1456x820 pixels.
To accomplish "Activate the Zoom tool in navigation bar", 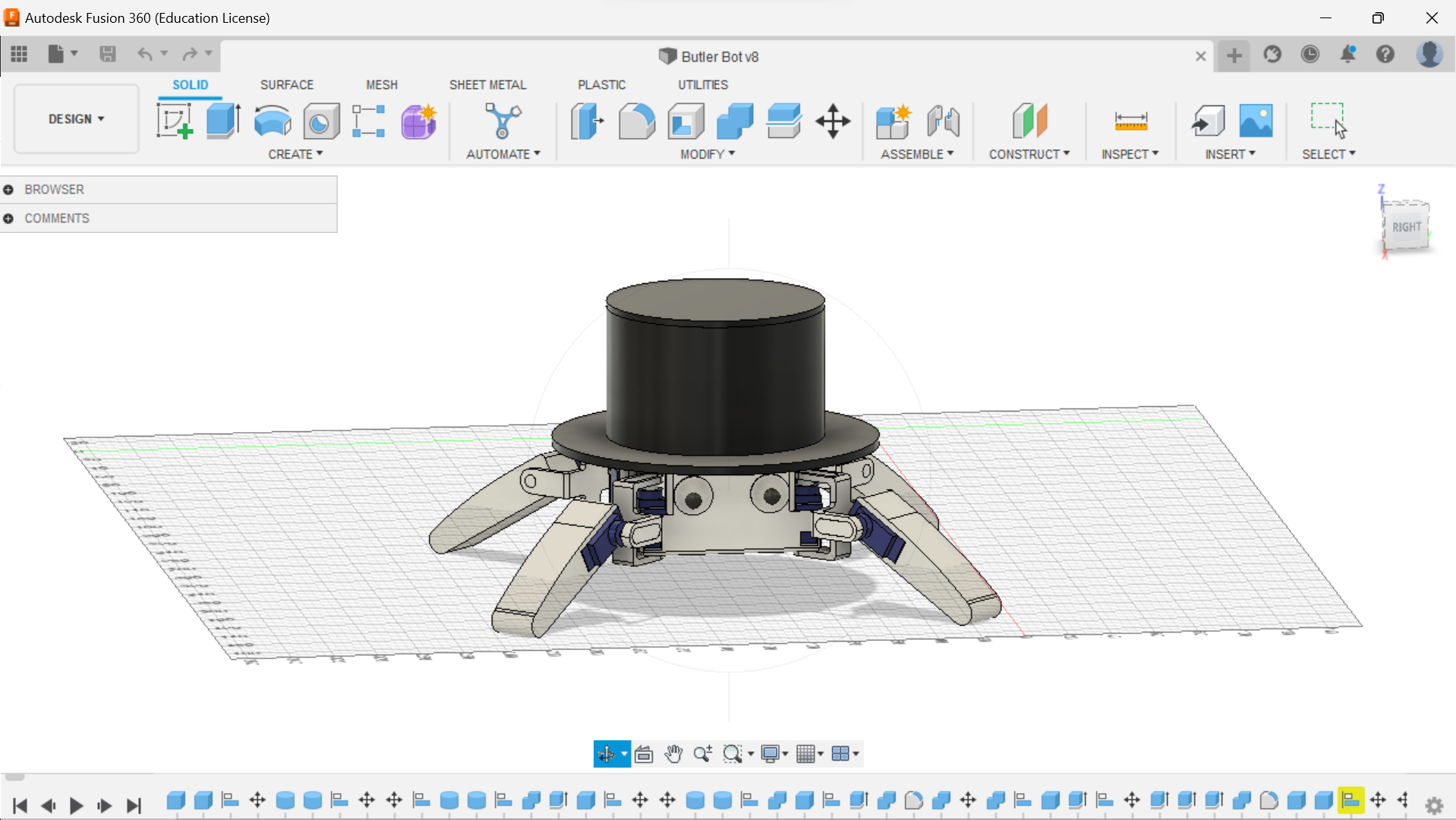I will tap(702, 753).
